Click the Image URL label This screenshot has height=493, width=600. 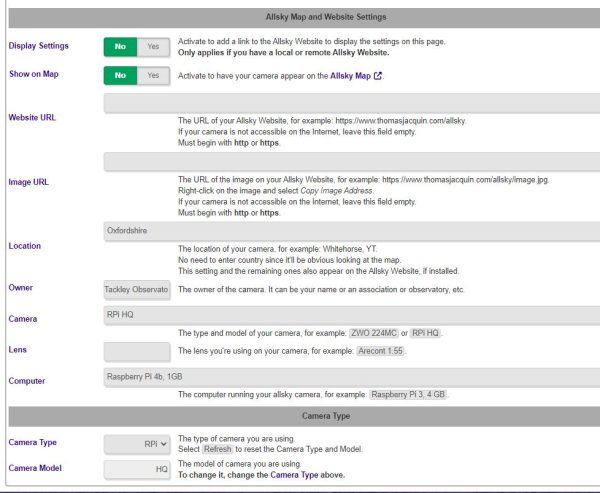point(29,182)
